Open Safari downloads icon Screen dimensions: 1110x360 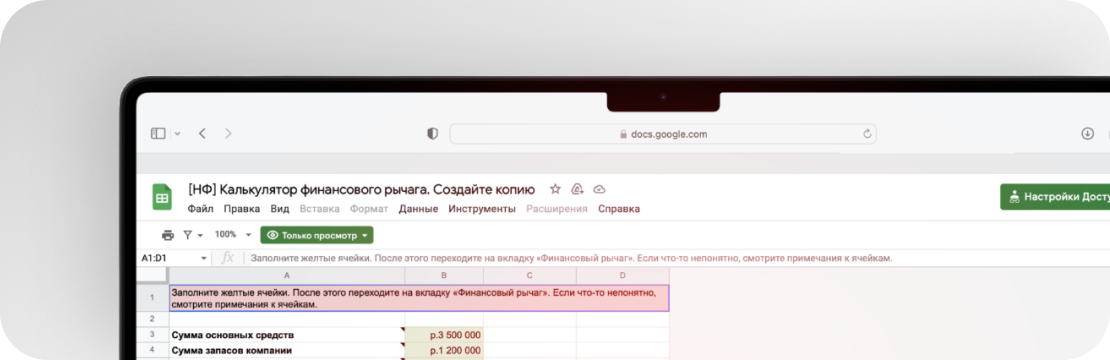pyautogui.click(x=1087, y=134)
